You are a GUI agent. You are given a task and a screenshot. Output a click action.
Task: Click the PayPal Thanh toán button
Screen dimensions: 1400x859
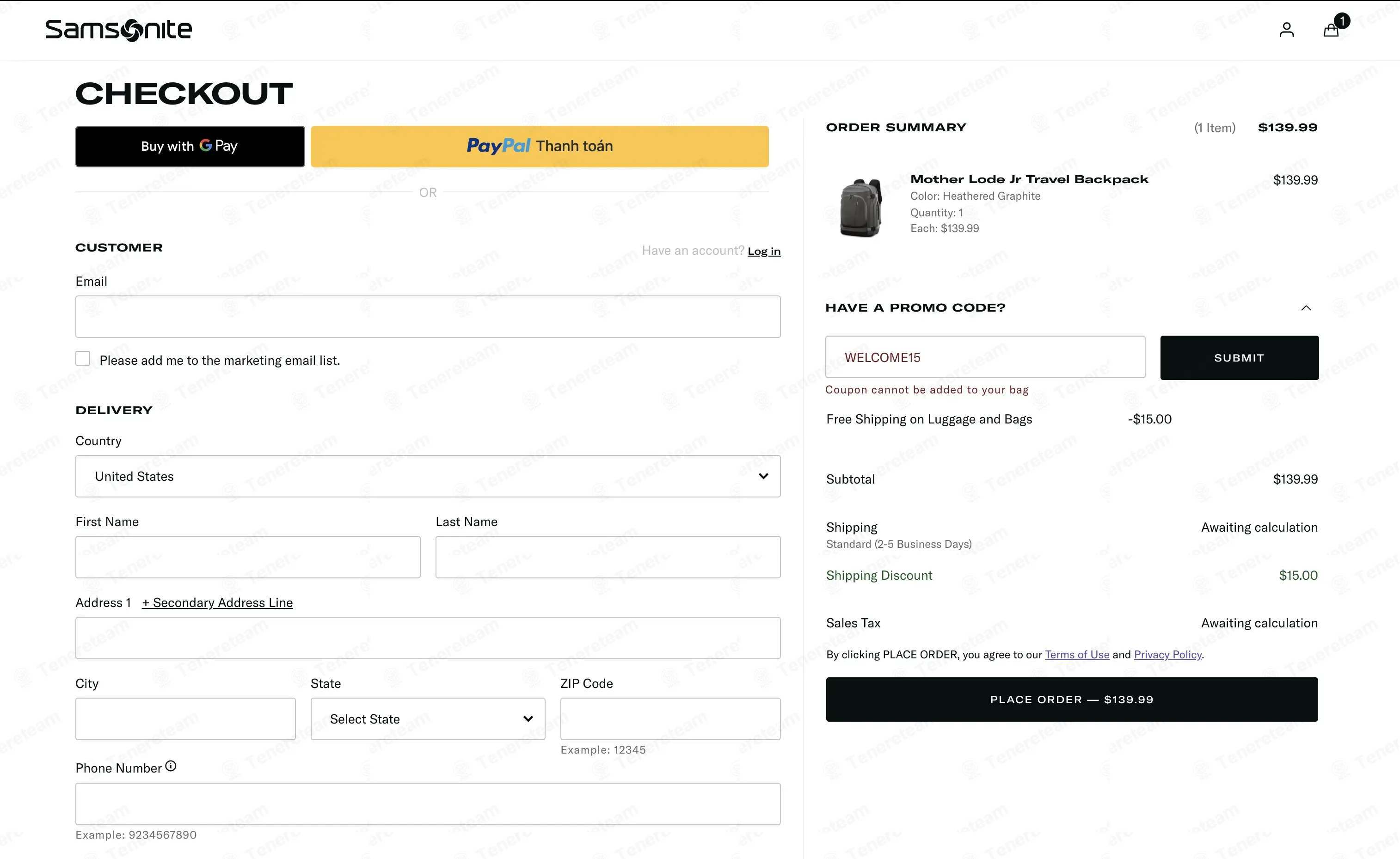pyautogui.click(x=540, y=147)
